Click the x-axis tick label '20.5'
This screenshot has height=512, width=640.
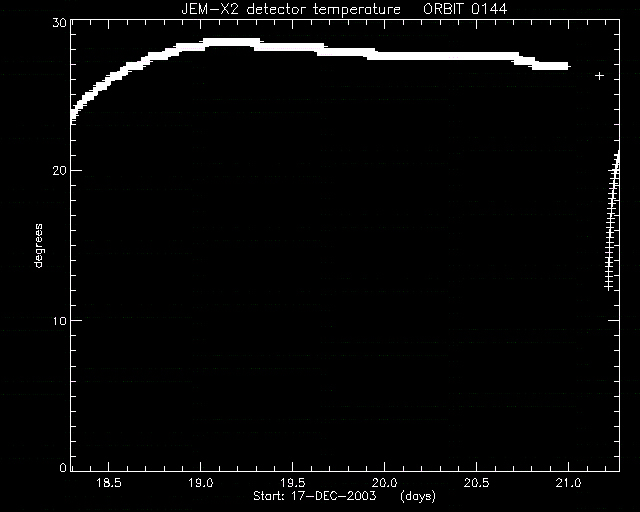point(476,483)
